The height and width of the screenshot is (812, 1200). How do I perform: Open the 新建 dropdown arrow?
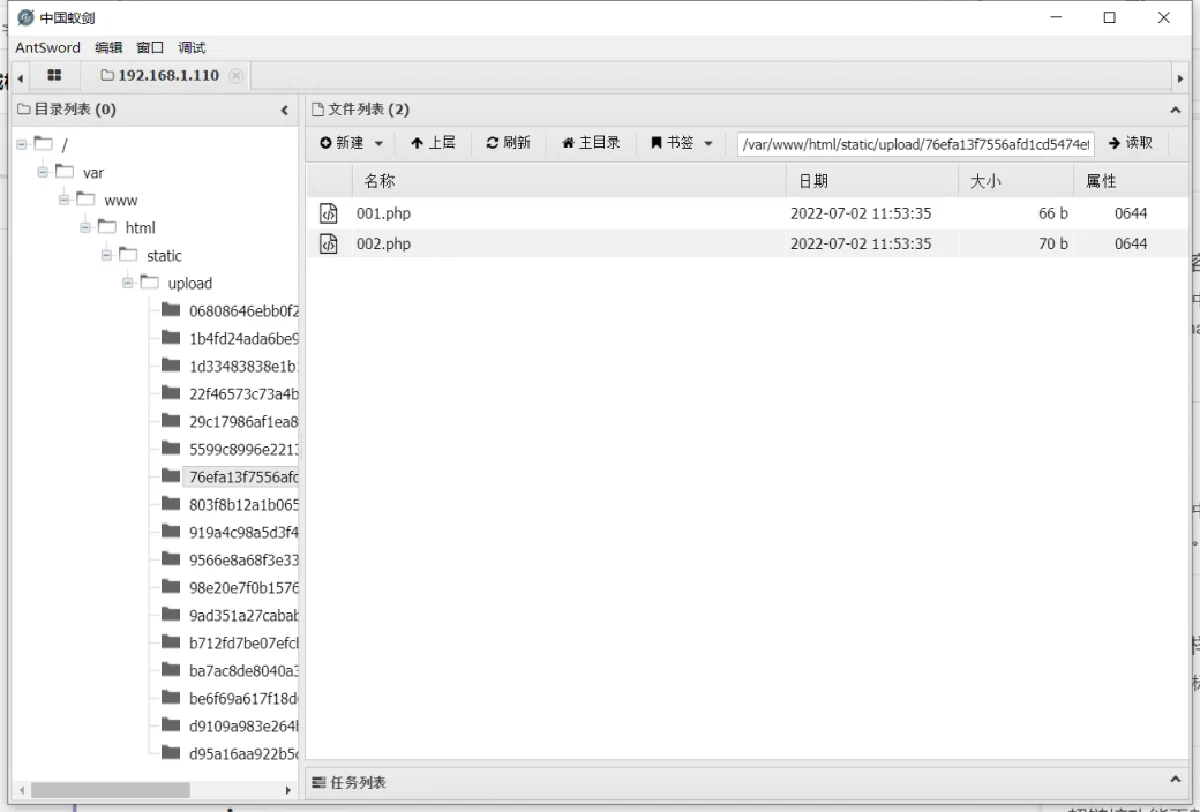click(x=379, y=143)
